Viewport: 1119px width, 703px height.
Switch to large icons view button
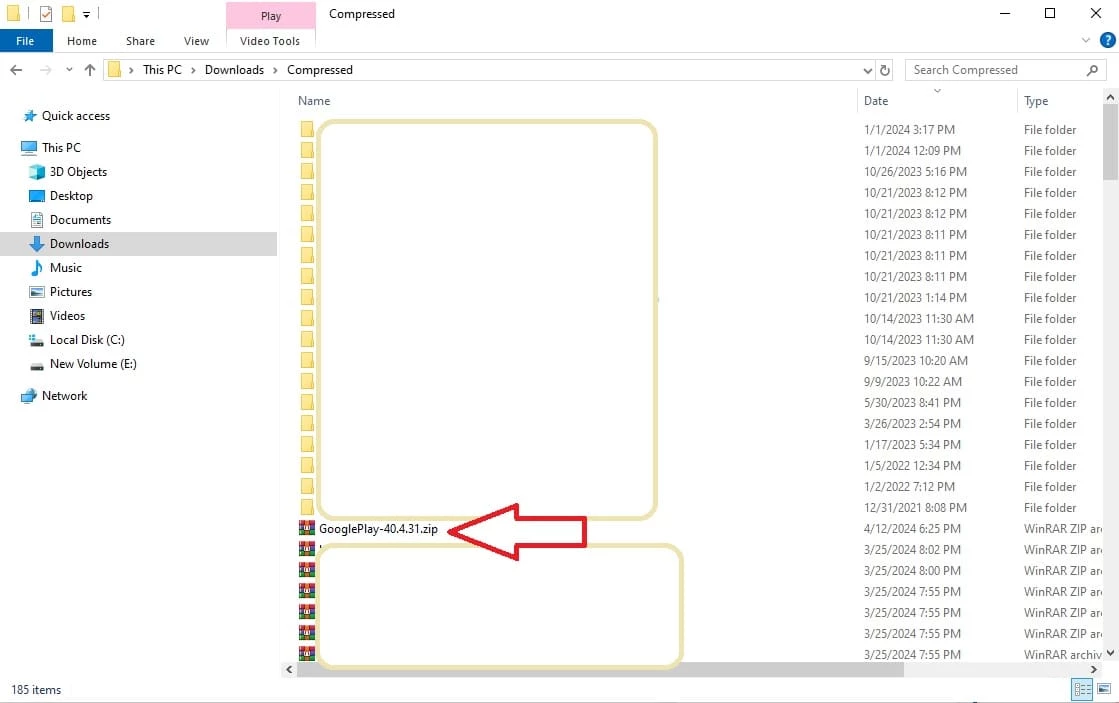(1104, 689)
